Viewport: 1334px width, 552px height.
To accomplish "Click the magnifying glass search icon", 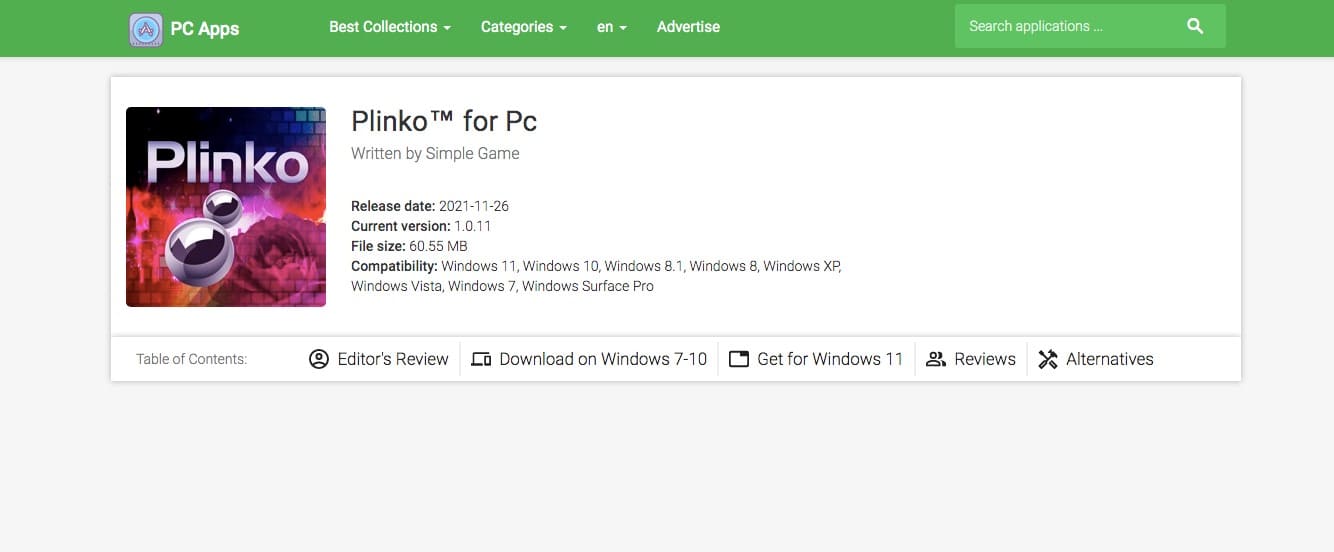I will [1195, 26].
